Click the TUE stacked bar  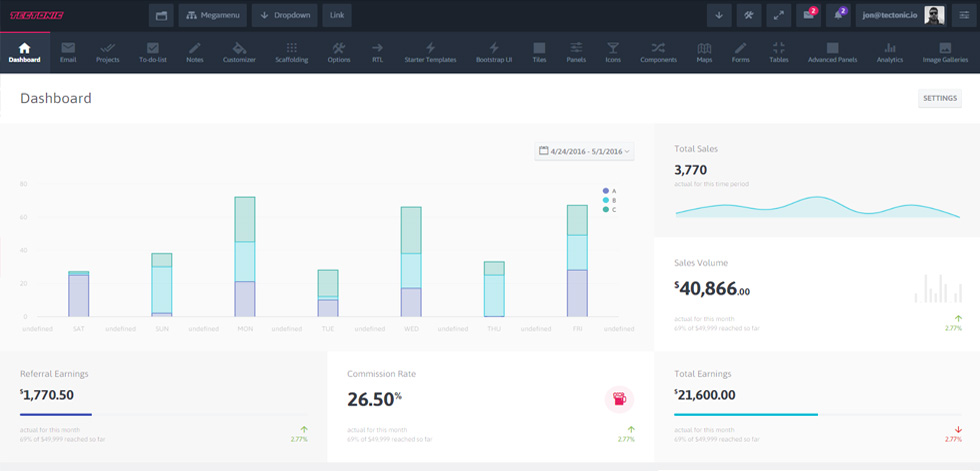point(328,293)
